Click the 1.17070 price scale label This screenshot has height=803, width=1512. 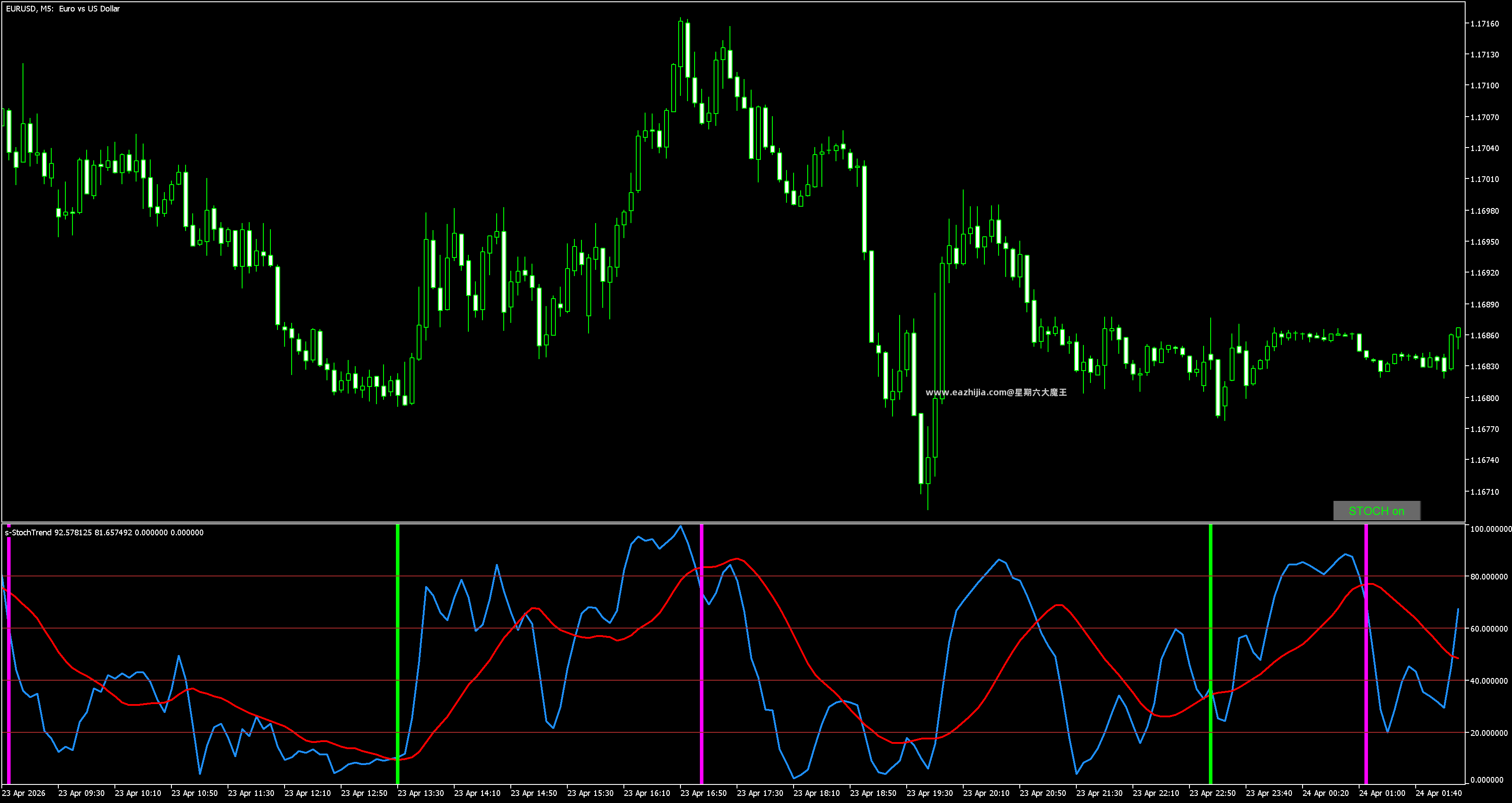(x=1485, y=117)
